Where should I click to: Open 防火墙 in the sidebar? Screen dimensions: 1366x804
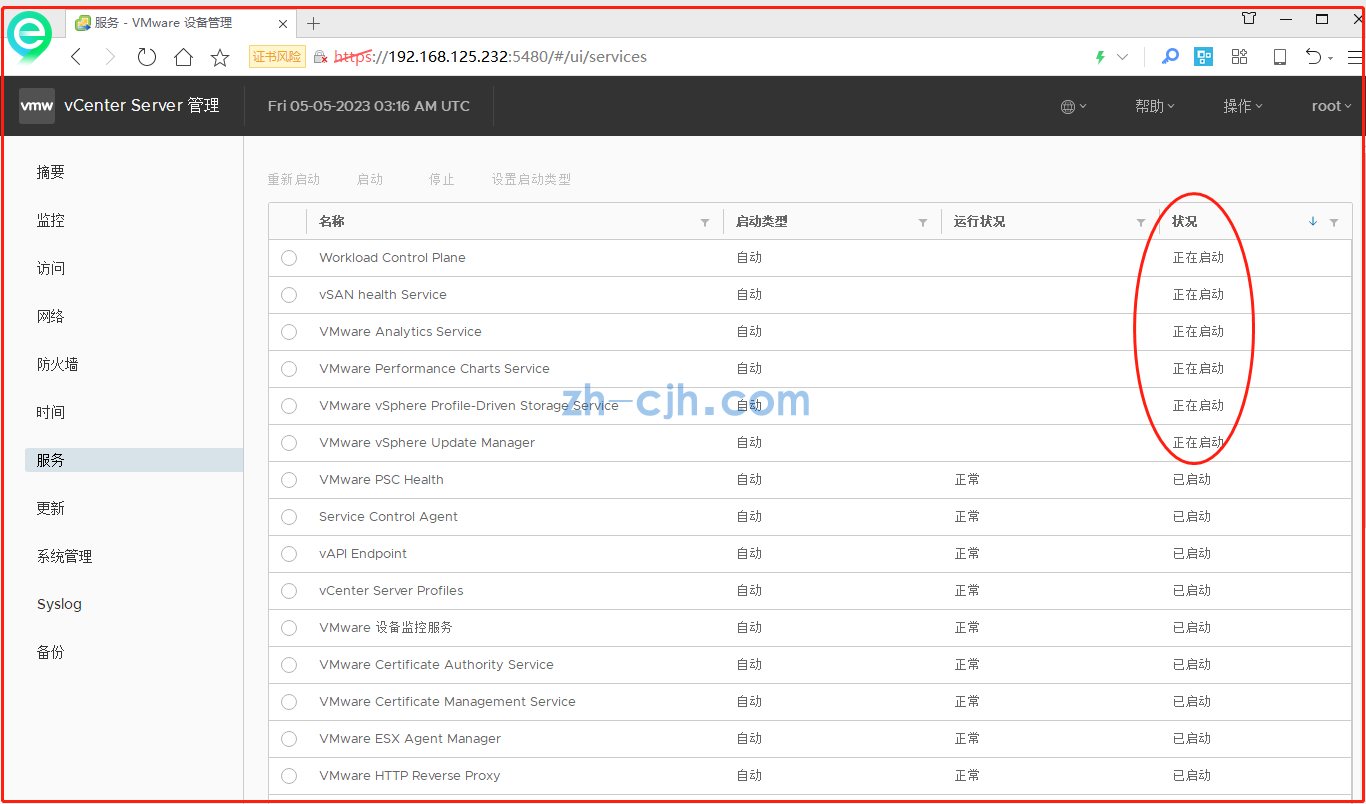tap(58, 364)
